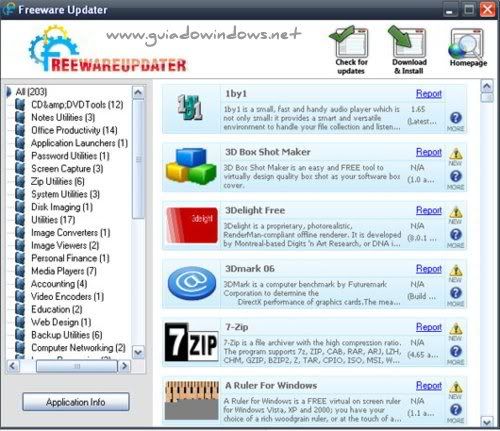
Task: Select System Utilities (3) category
Action: pos(65,194)
